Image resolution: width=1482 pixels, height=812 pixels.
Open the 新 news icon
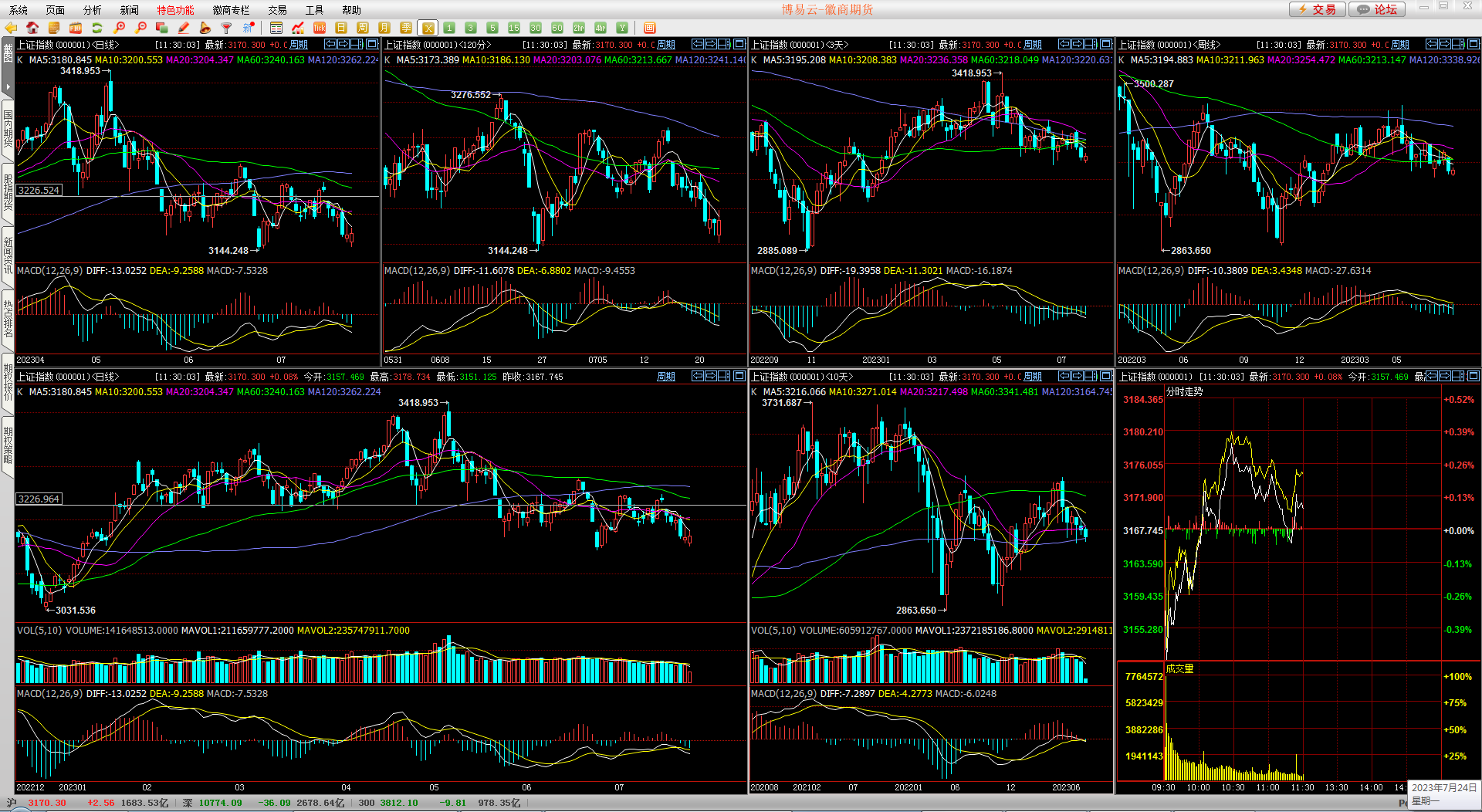tap(249, 28)
